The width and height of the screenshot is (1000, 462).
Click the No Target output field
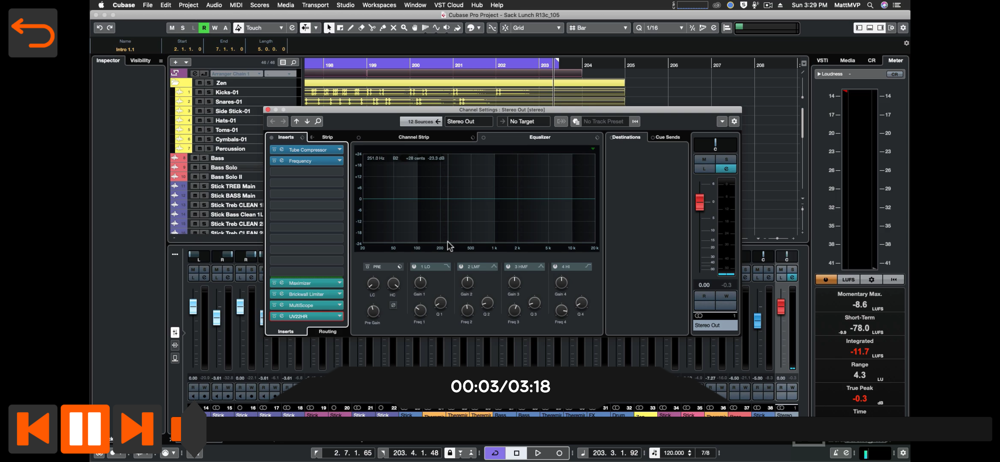click(529, 121)
